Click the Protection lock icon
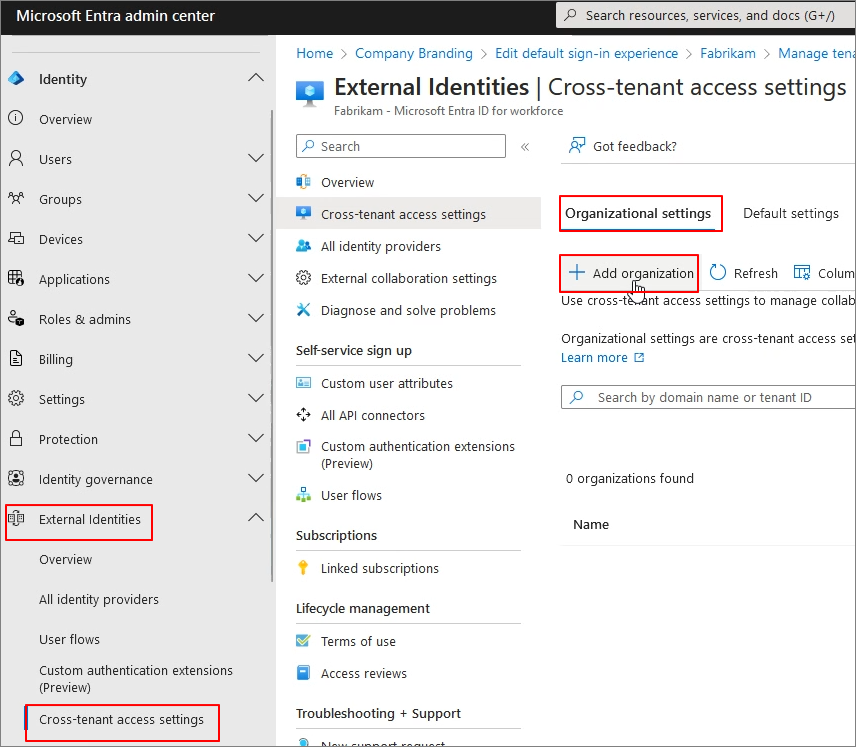Image resolution: width=856 pixels, height=747 pixels. [16, 438]
